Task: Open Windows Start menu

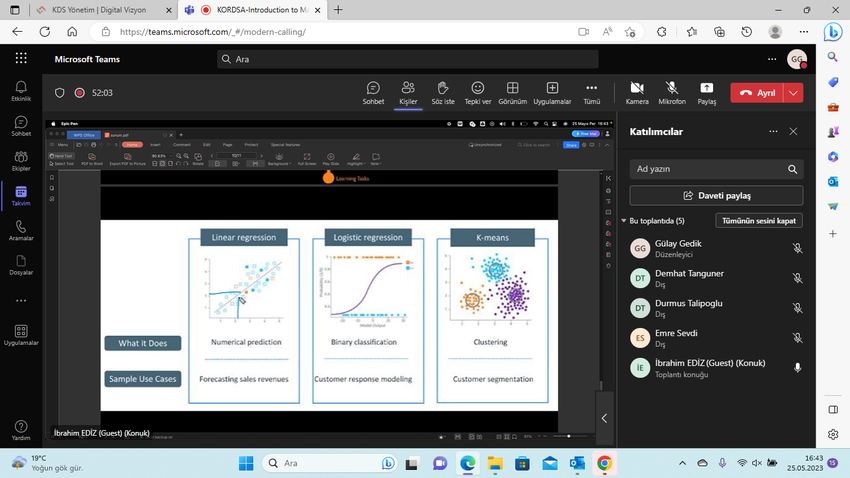Action: click(x=246, y=463)
